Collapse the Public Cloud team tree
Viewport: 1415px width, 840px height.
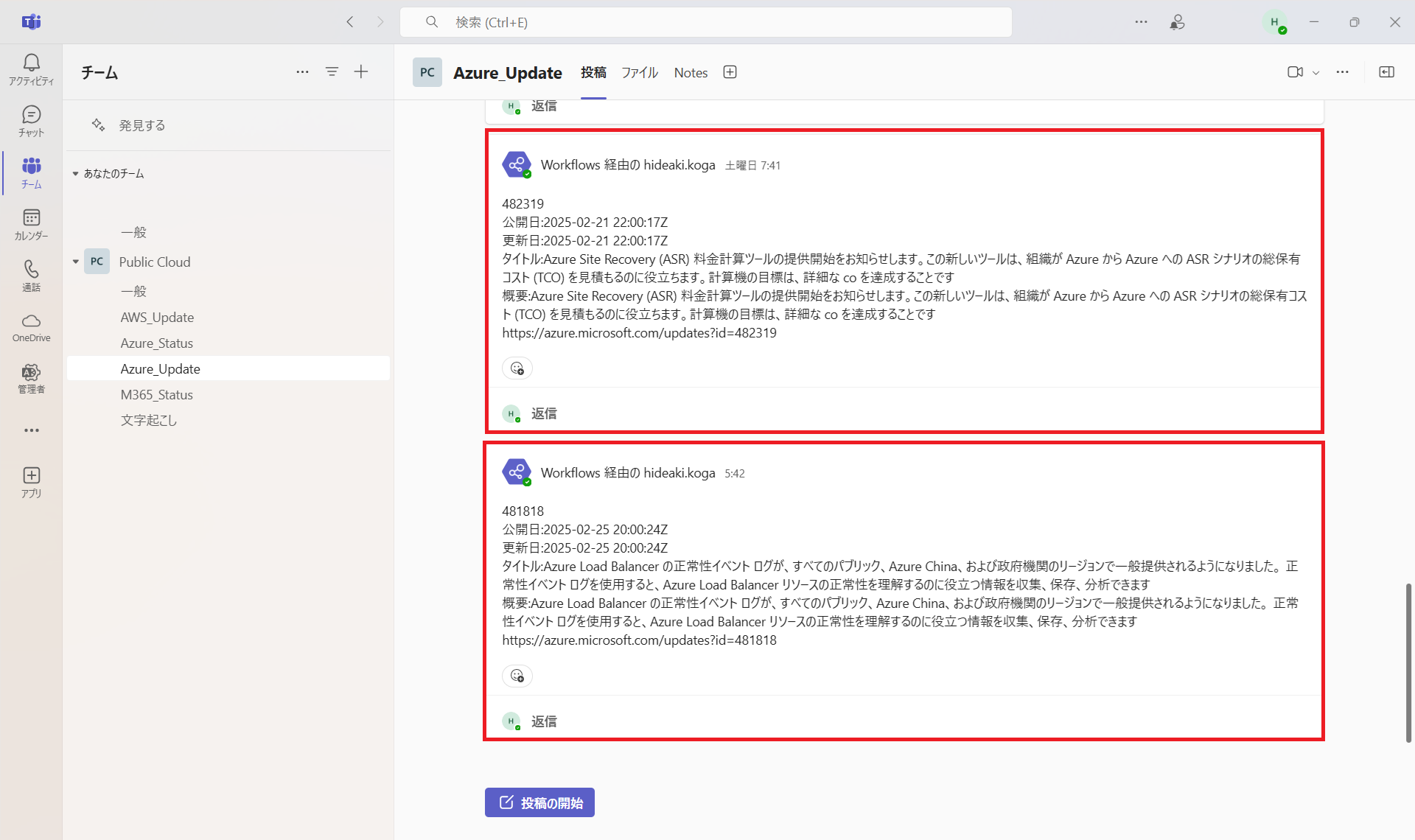point(75,262)
